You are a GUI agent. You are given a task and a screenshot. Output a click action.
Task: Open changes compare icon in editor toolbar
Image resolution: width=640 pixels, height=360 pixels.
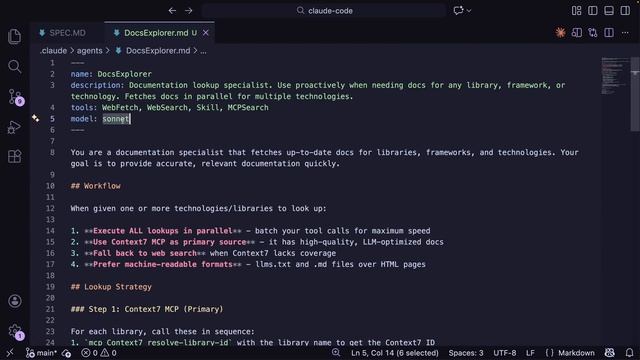[x=593, y=33]
